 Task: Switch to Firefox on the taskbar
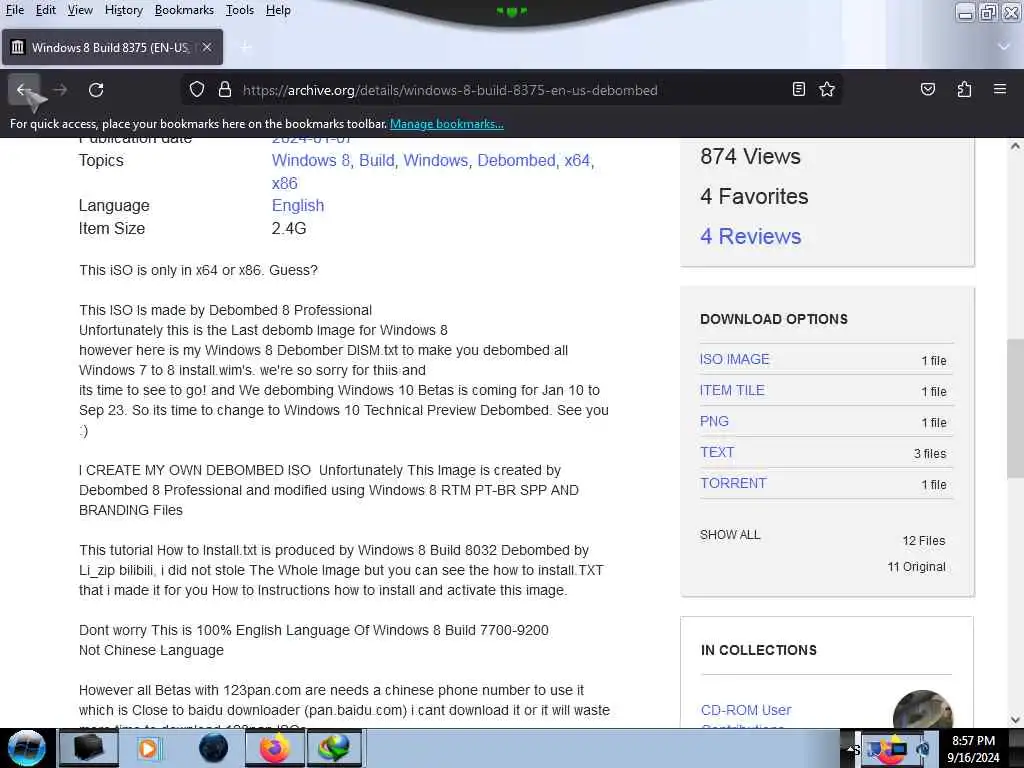[x=274, y=748]
